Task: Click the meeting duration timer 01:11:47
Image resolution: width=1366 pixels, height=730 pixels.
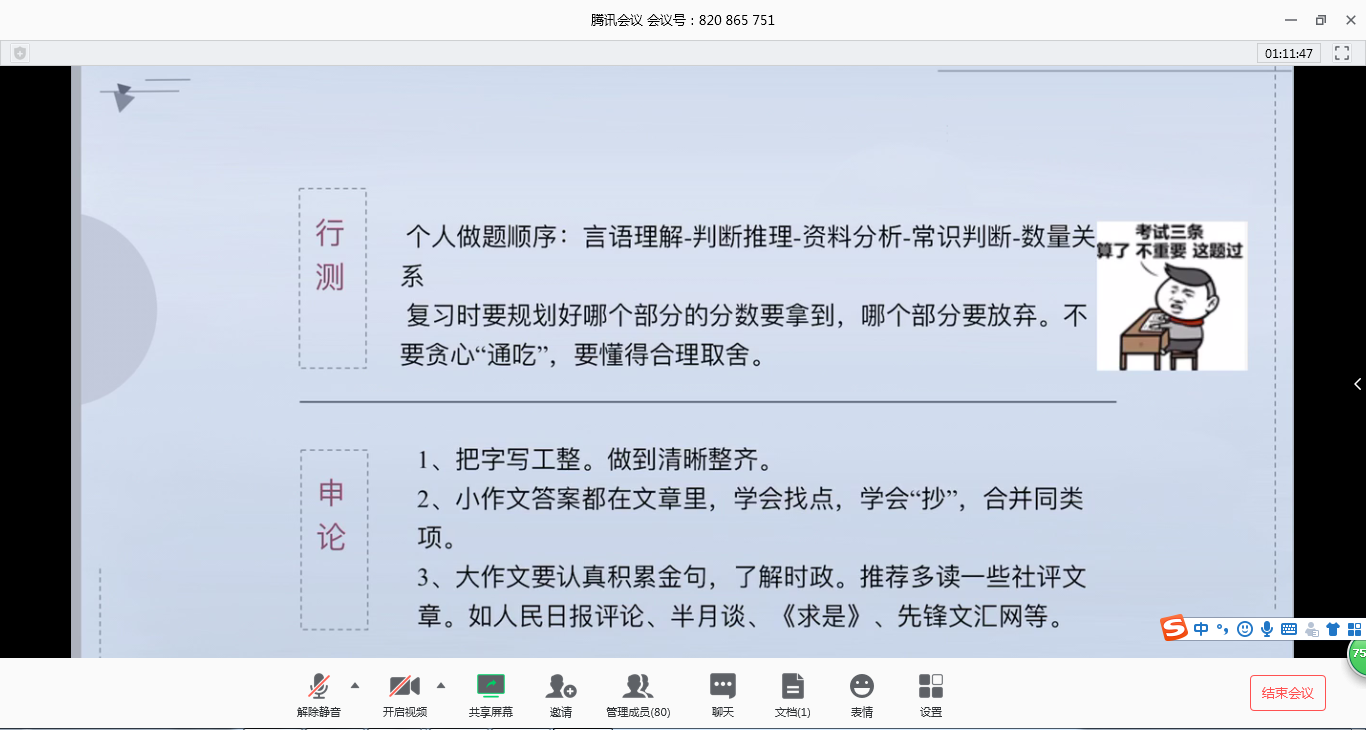Action: point(1289,53)
